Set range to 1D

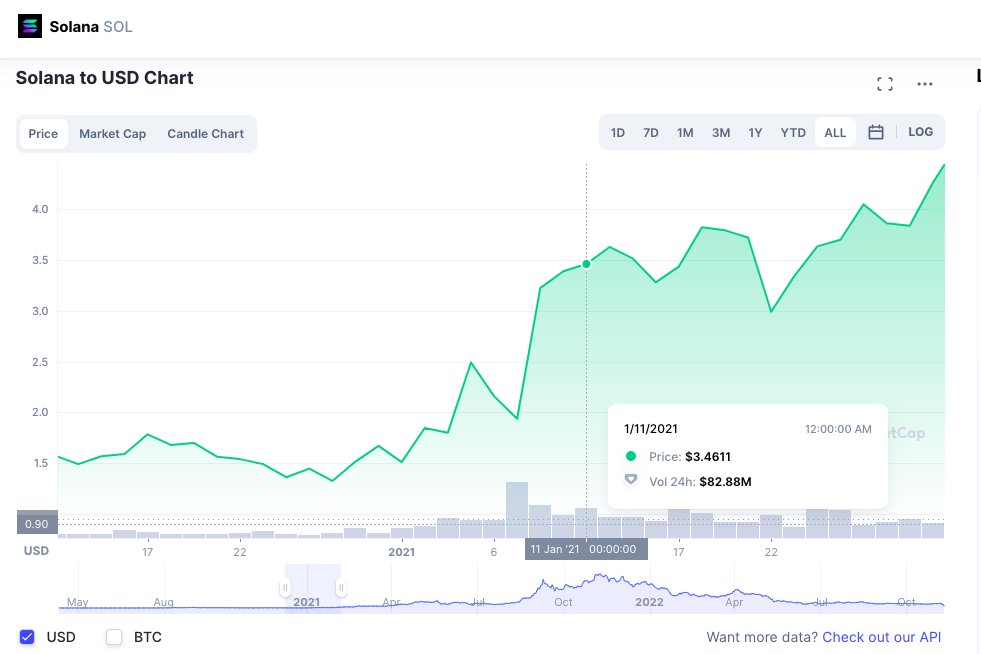point(618,133)
